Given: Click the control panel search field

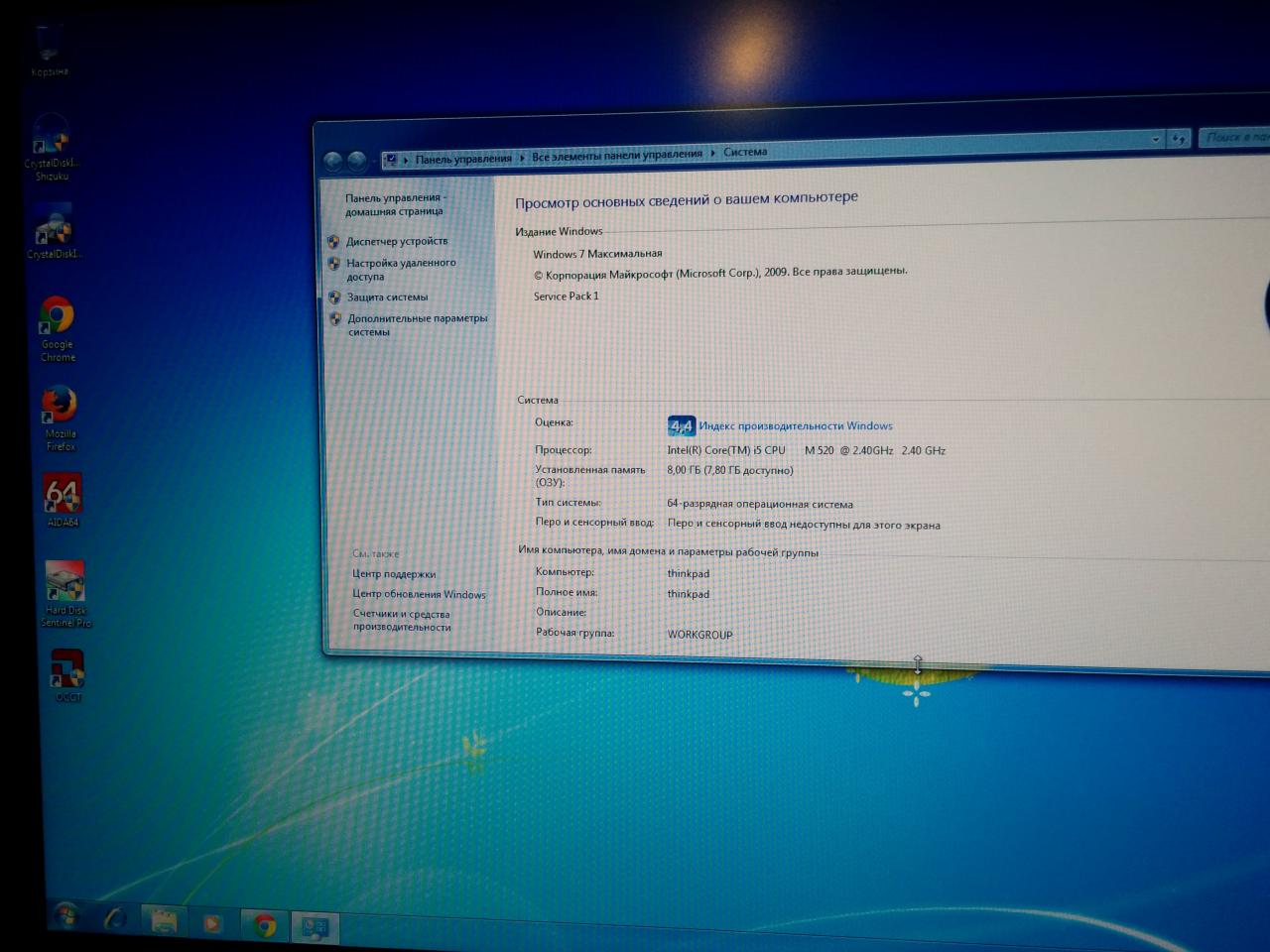Looking at the screenshot, I should tap(1235, 137).
